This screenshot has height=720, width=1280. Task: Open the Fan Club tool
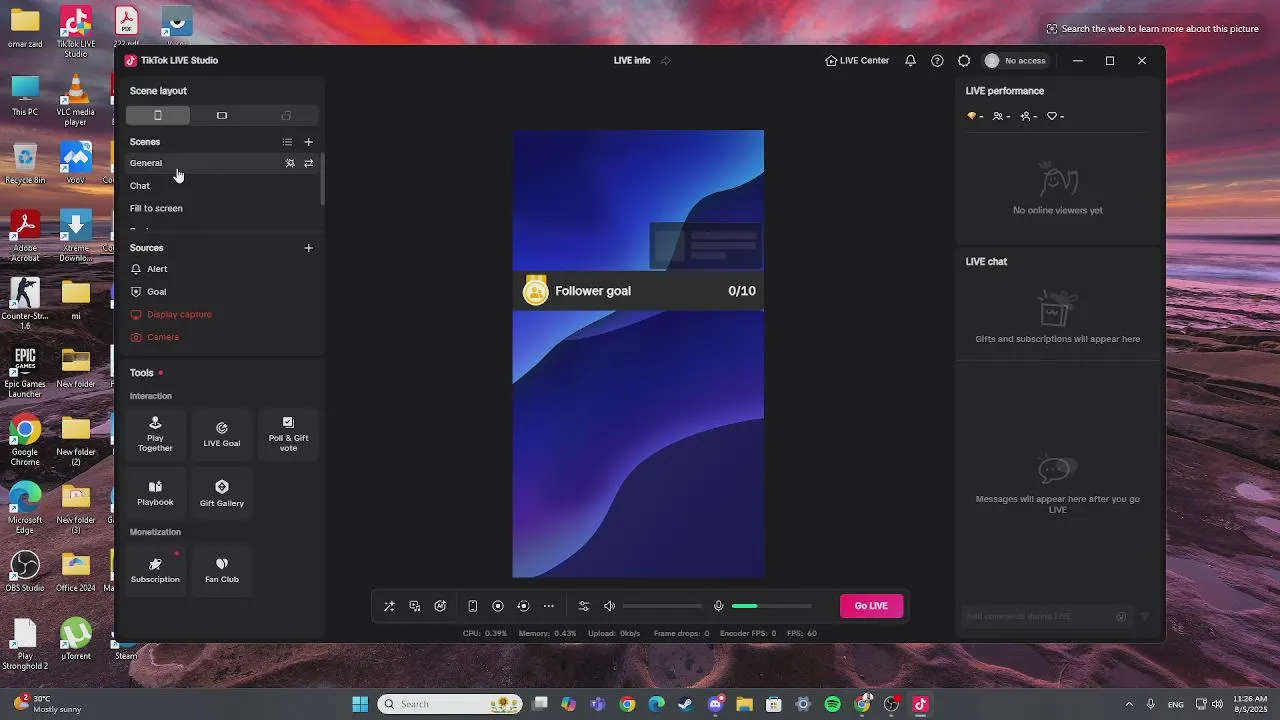(222, 571)
